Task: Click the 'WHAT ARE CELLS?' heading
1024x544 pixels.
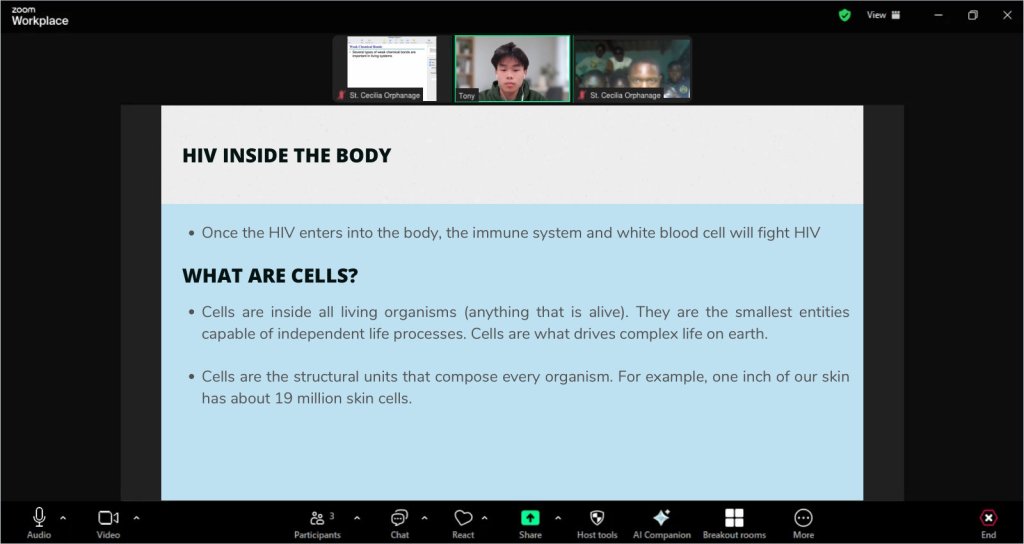Action: [270, 276]
